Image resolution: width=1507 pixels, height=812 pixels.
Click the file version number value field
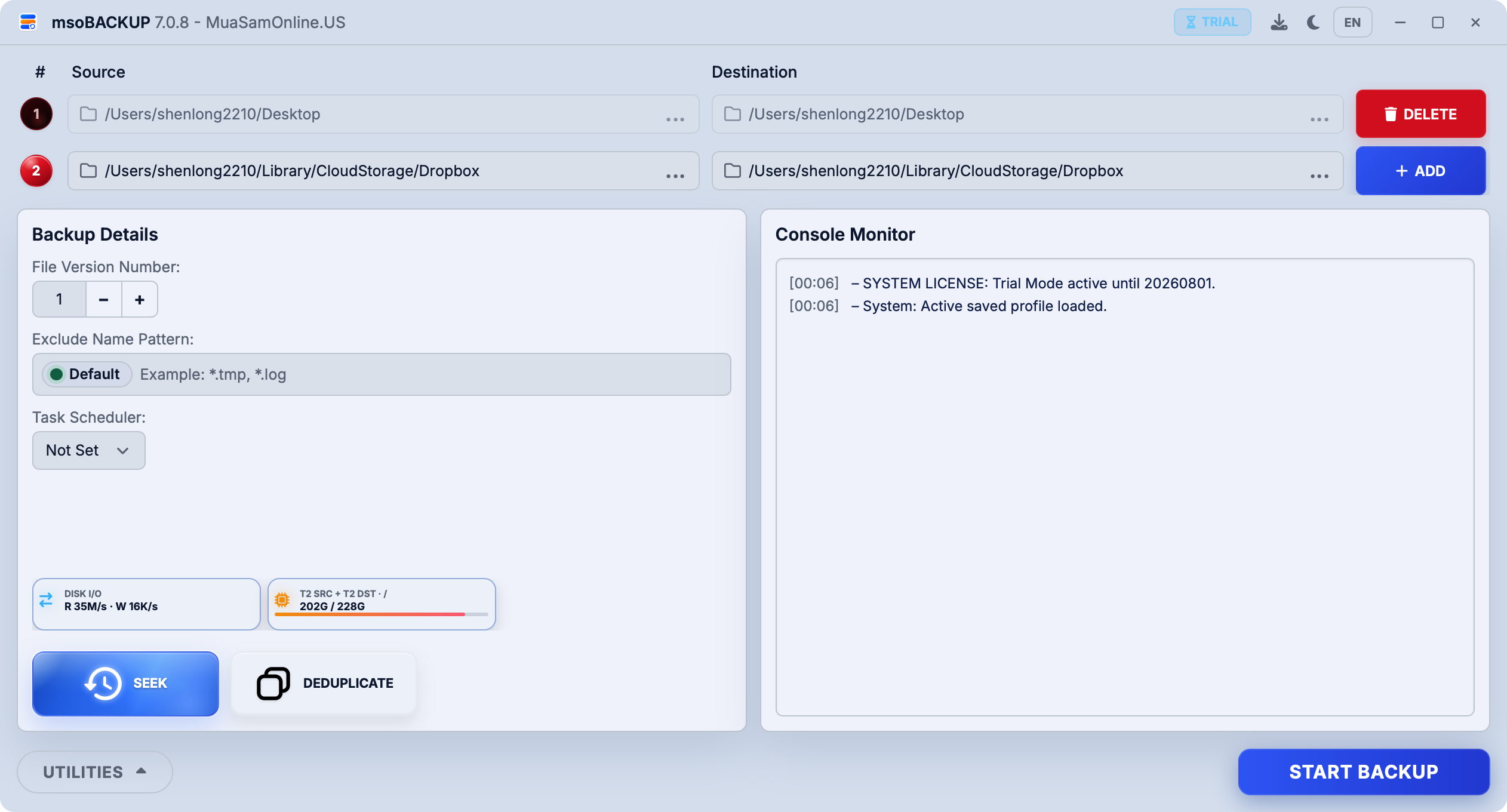click(x=59, y=299)
